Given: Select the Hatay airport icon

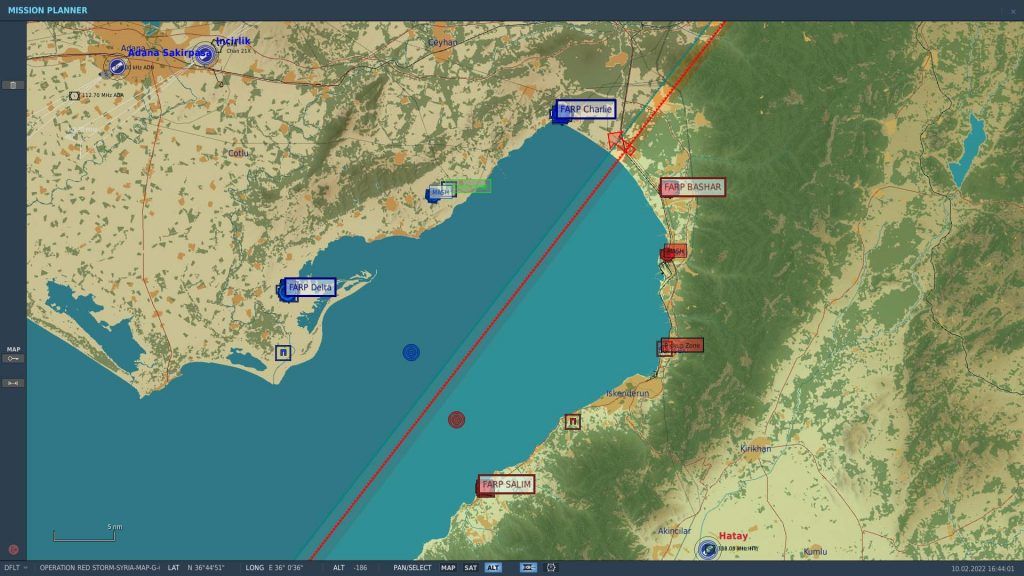Looking at the screenshot, I should point(708,547).
